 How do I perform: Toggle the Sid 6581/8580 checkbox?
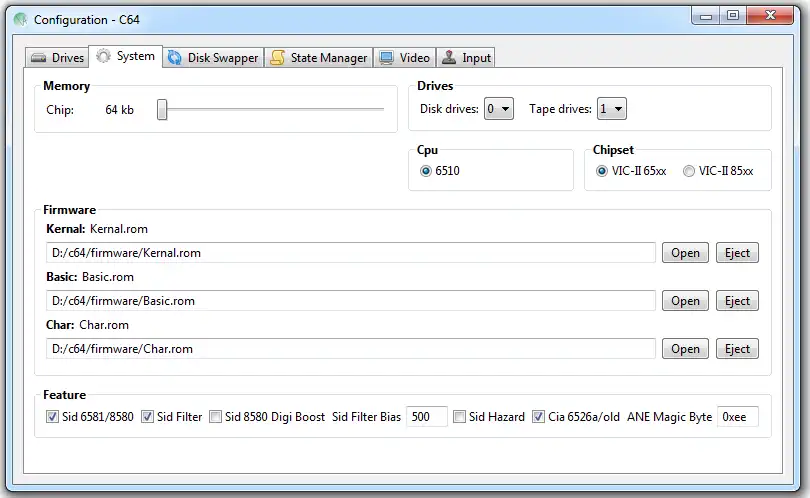52,416
